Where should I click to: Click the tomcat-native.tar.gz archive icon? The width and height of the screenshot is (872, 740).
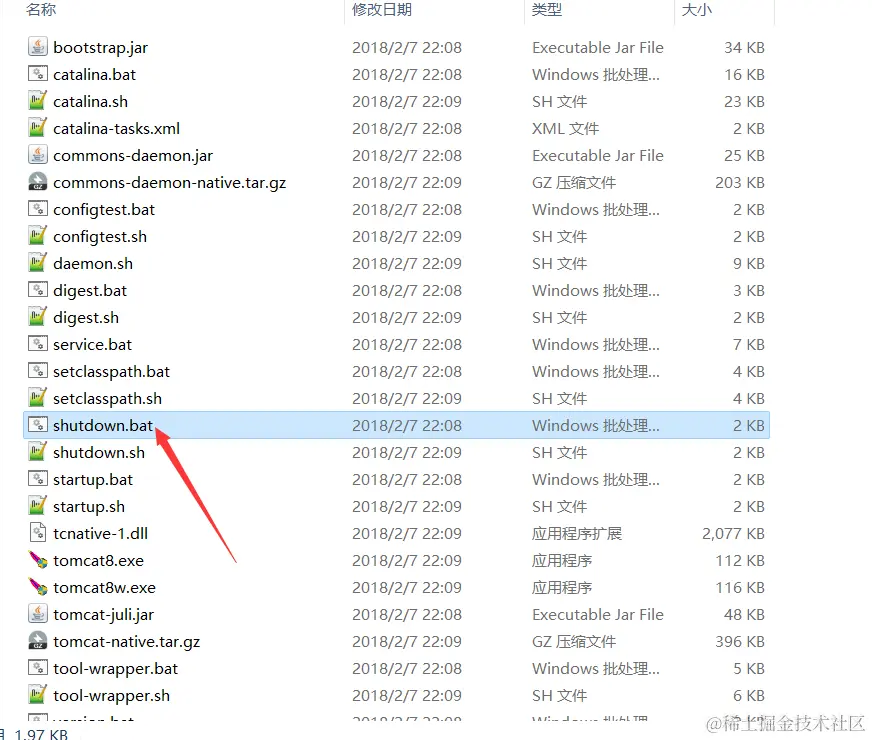(37, 641)
